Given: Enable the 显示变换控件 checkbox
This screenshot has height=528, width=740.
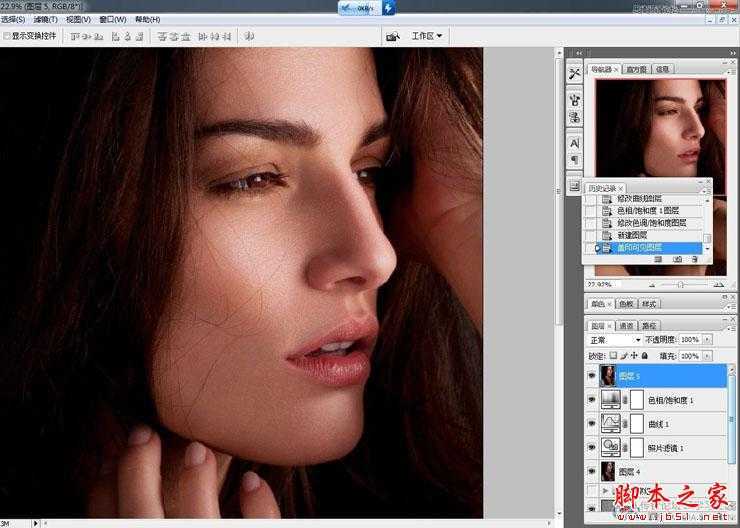Looking at the screenshot, I should pos(7,36).
